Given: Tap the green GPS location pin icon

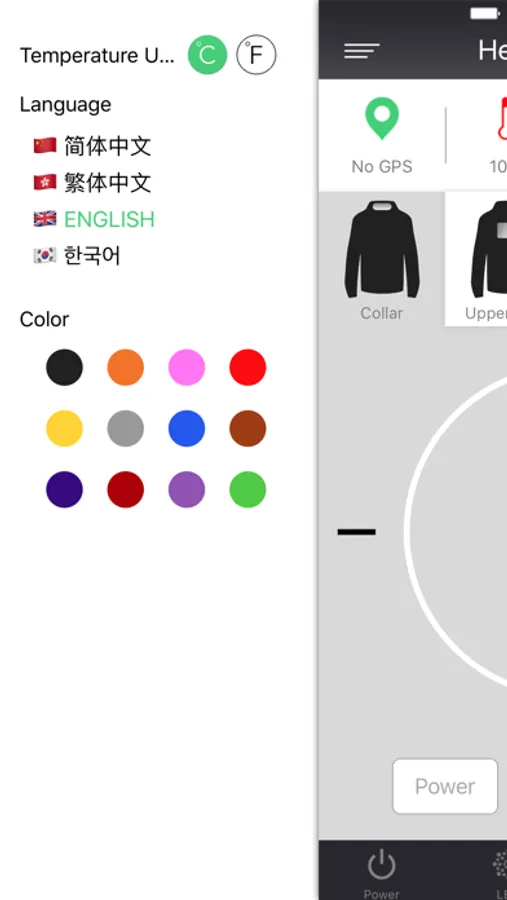Looking at the screenshot, I should coord(382,118).
